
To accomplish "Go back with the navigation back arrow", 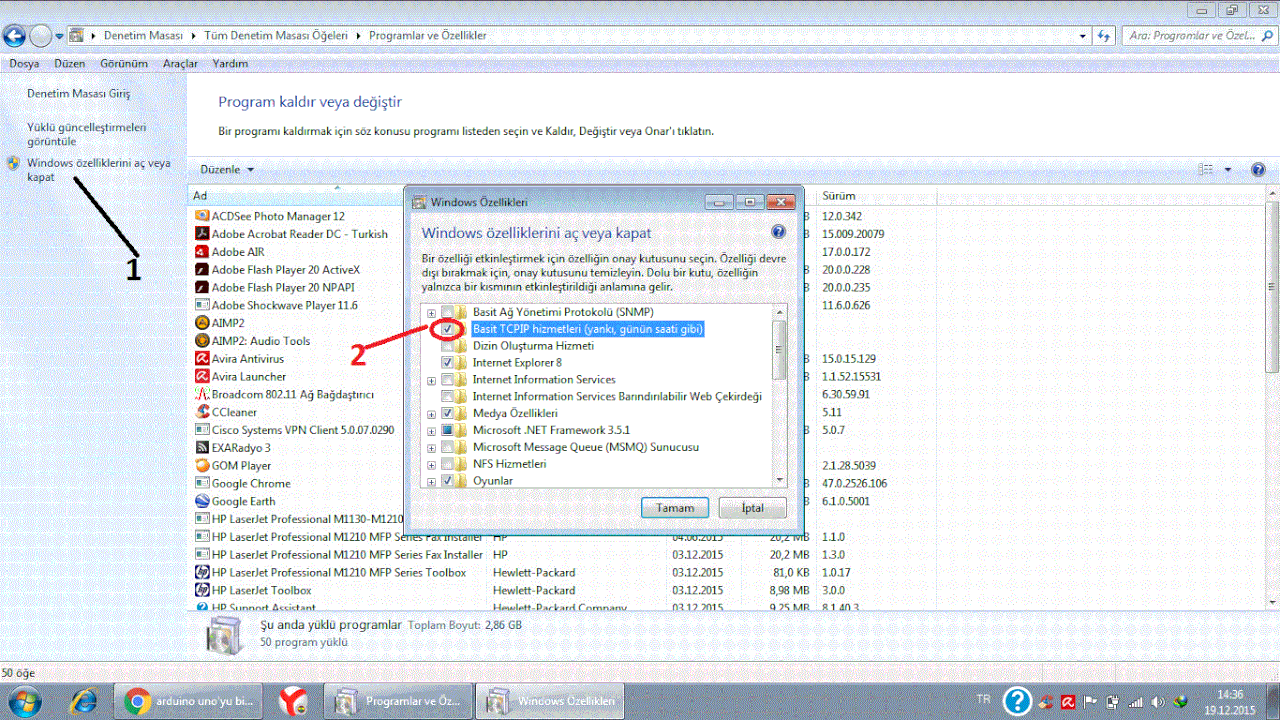I will click(15, 36).
